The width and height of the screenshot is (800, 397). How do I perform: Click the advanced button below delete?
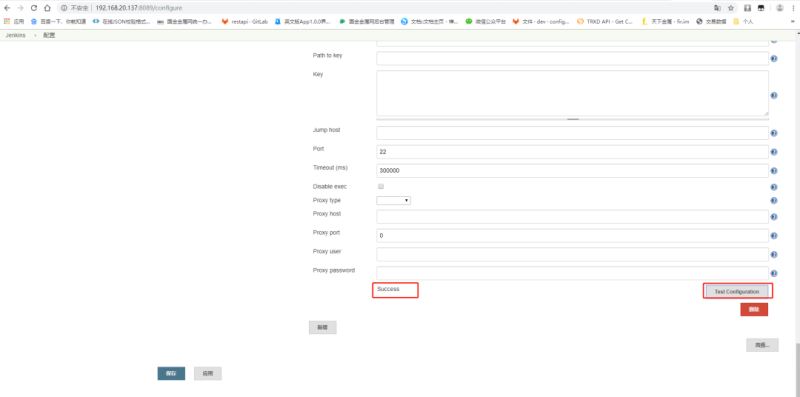click(762, 345)
